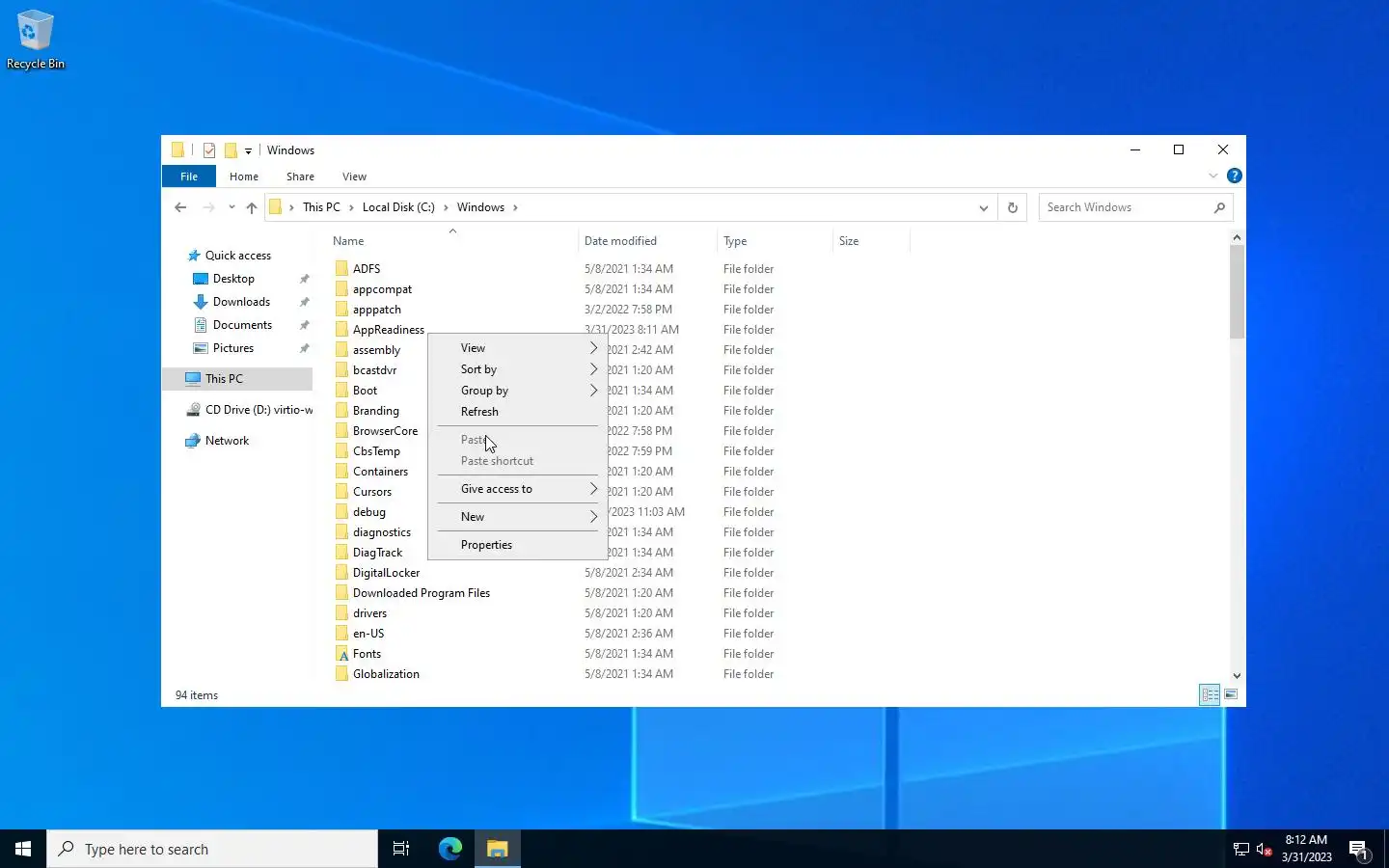The image size is (1389, 868).
Task: Open Microsoft Edge from taskbar
Action: 450,849
